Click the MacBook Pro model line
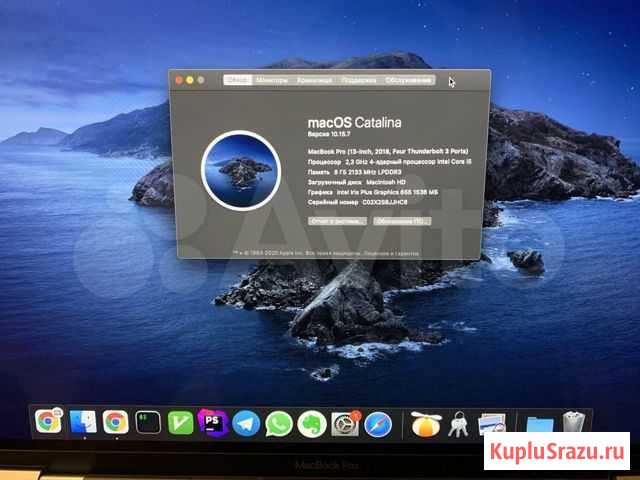The width and height of the screenshot is (640, 480). coord(388,151)
